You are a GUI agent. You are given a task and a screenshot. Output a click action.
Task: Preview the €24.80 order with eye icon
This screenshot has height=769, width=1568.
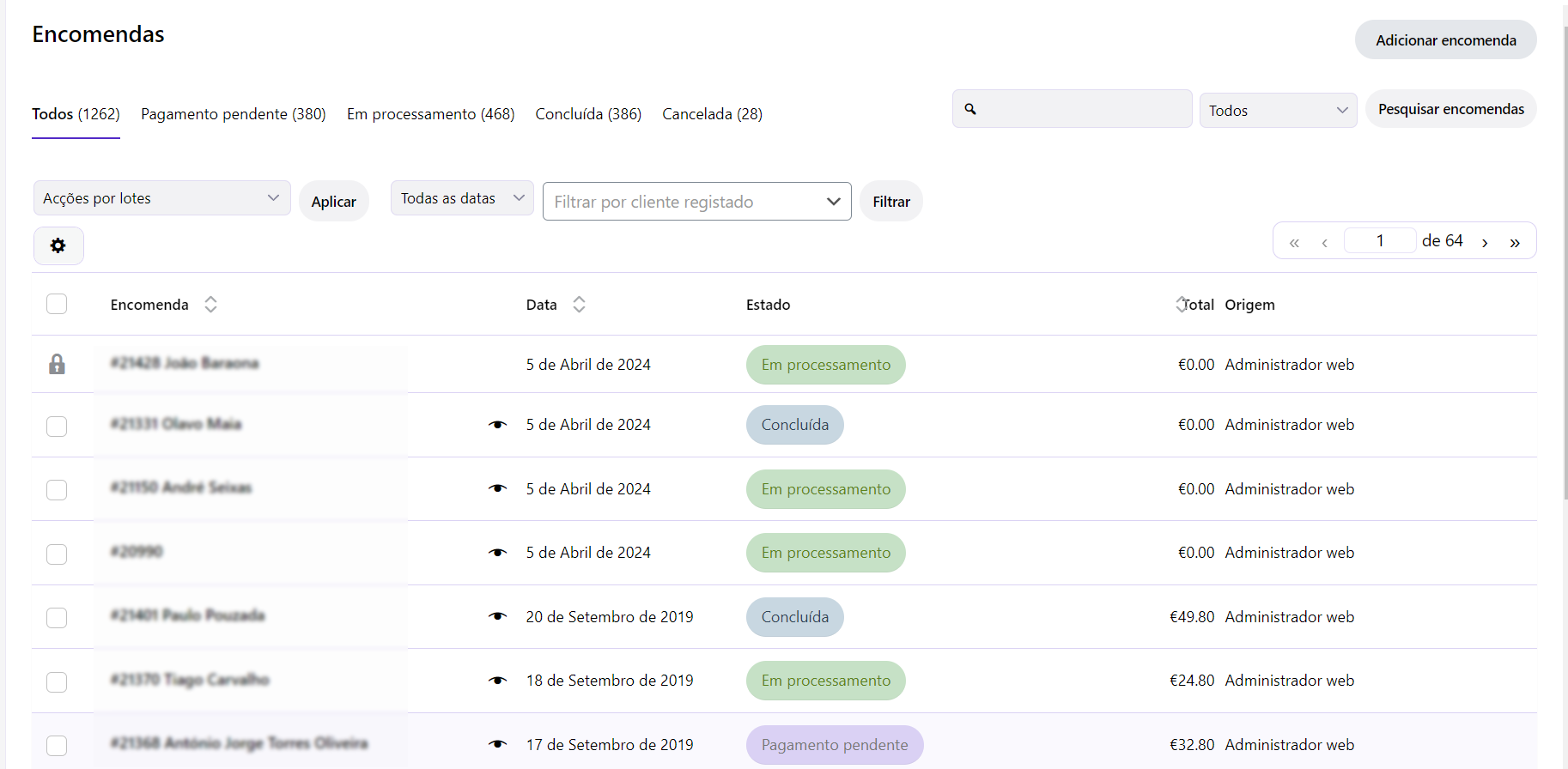coord(497,681)
